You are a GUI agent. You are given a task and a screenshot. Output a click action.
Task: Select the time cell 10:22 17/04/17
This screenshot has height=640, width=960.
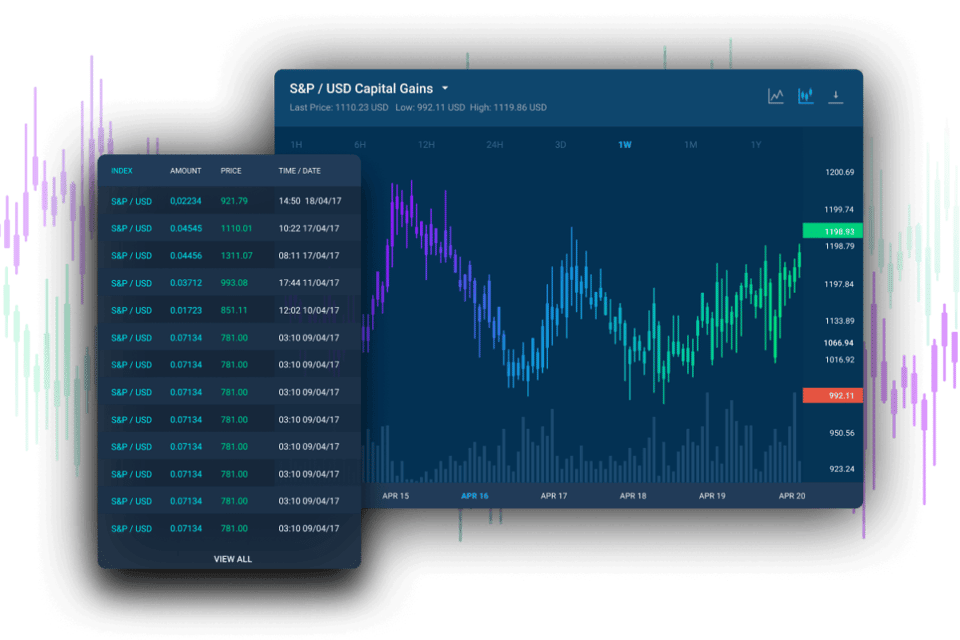(x=309, y=228)
